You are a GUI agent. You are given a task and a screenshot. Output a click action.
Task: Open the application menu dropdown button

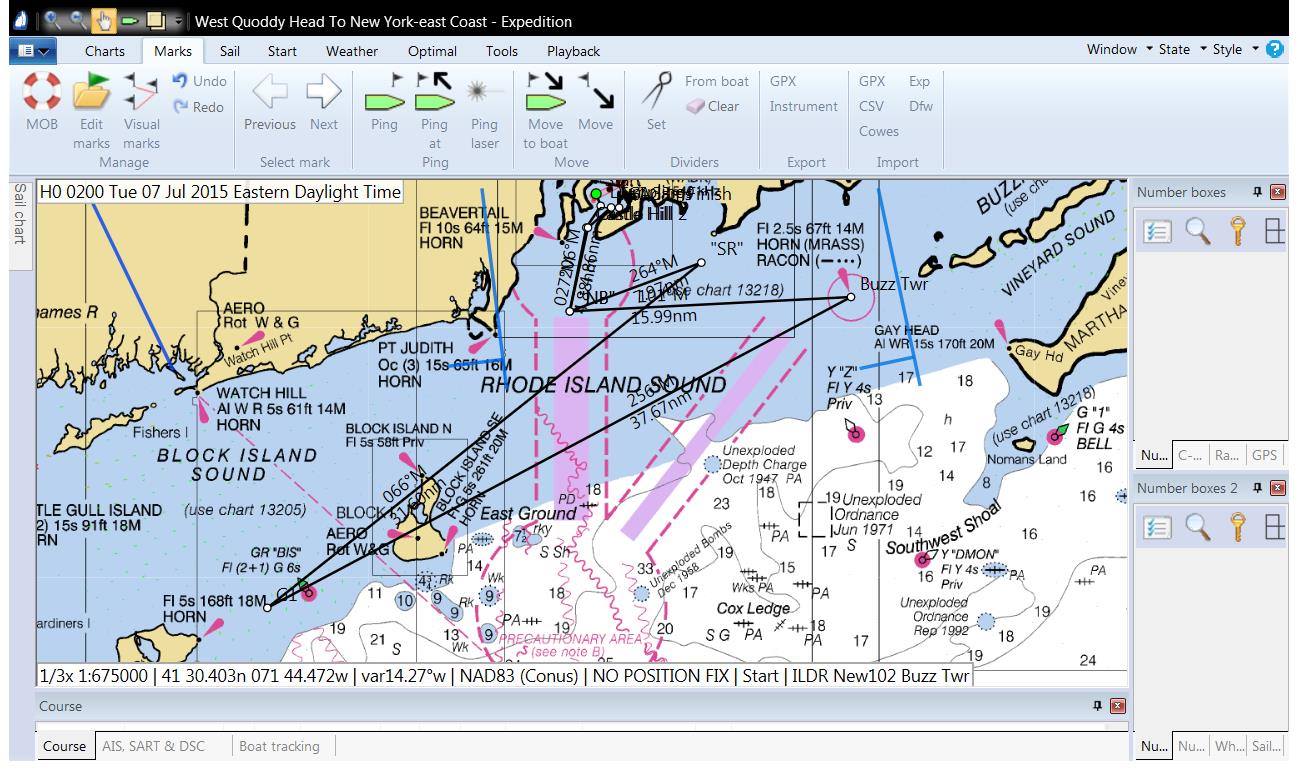(33, 50)
